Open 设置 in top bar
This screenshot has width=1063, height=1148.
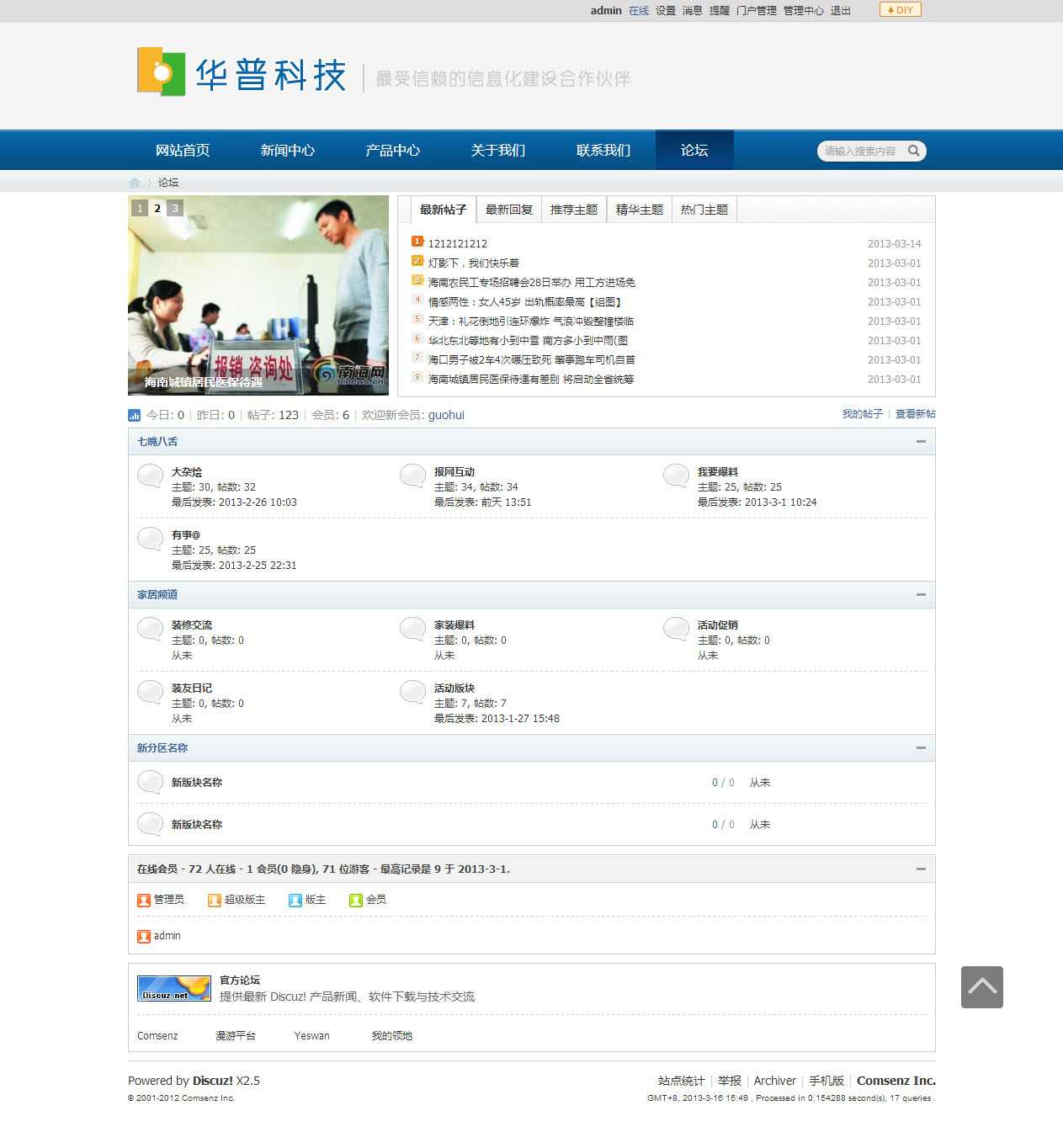(666, 11)
